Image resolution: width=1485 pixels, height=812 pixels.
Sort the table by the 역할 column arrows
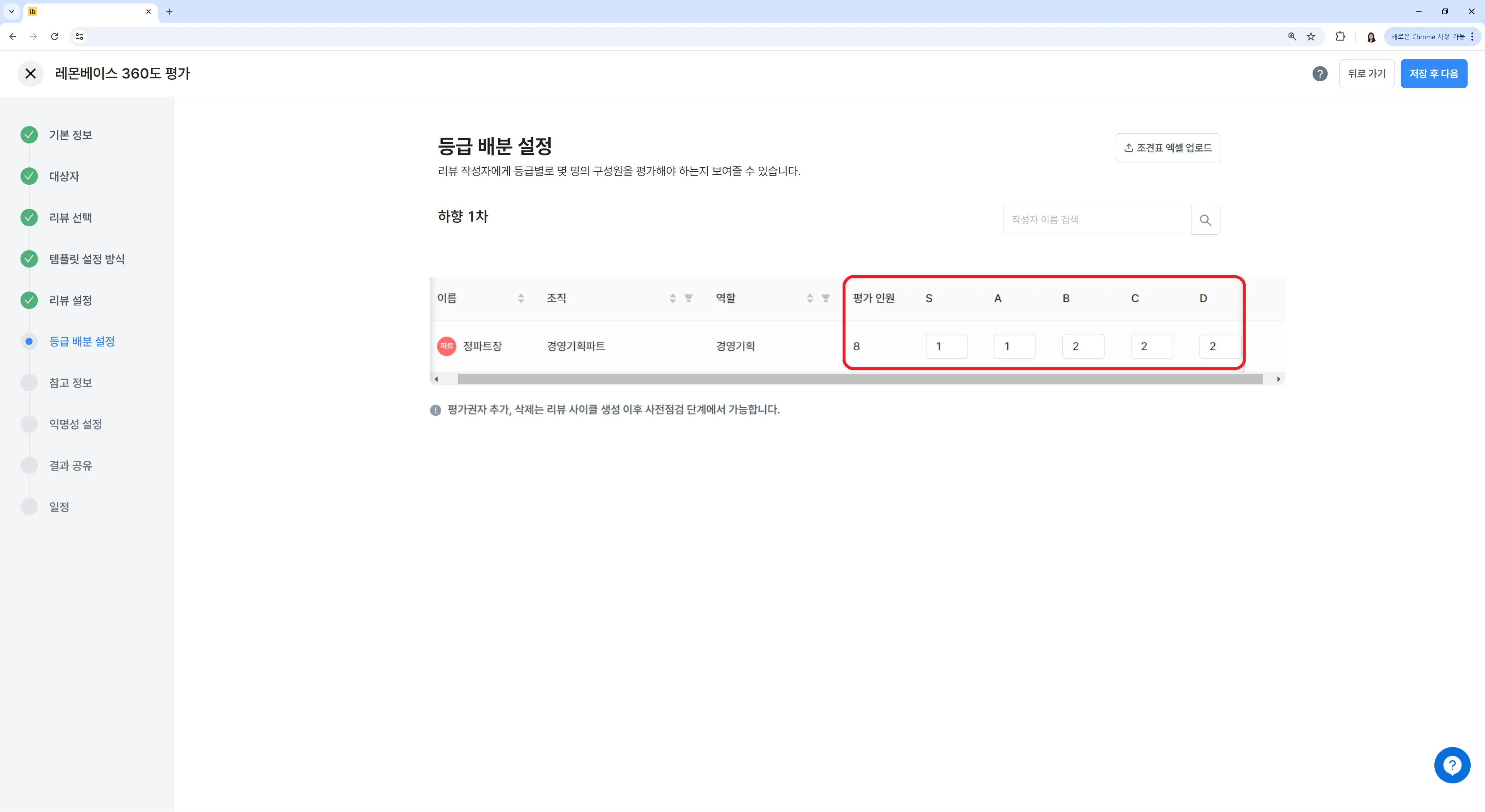click(810, 298)
